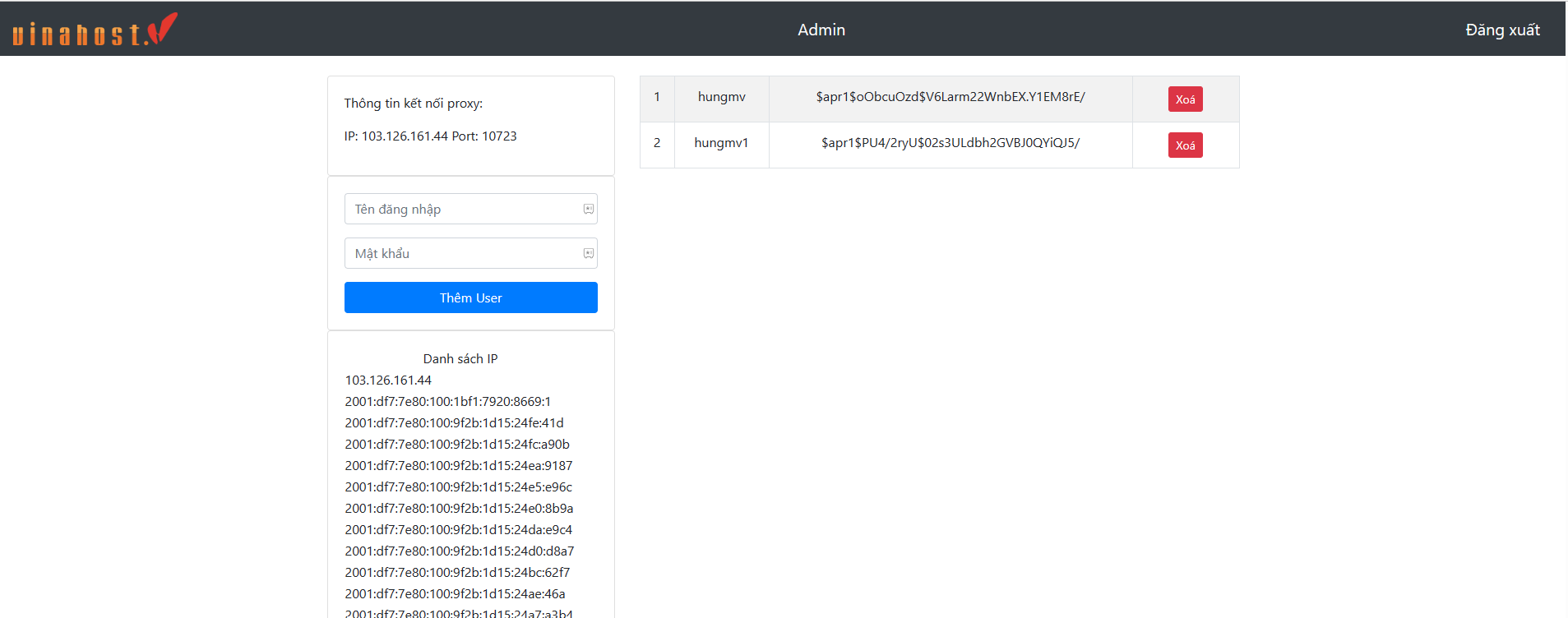This screenshot has height=618, width=1568.
Task: Select IPv6 address ending 24ea:9187
Action: 458,466
